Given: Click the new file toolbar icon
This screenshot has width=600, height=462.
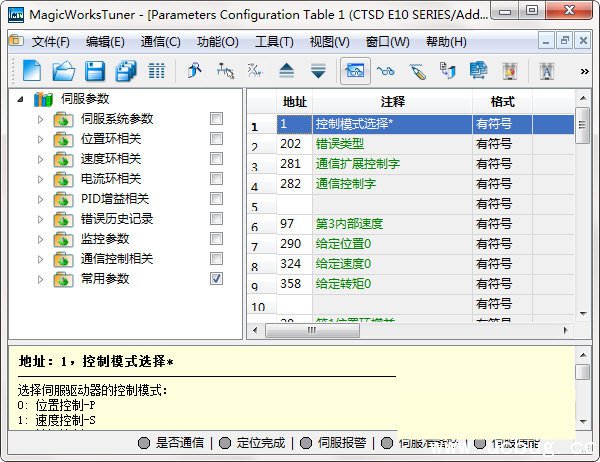Looking at the screenshot, I should pyautogui.click(x=31, y=71).
